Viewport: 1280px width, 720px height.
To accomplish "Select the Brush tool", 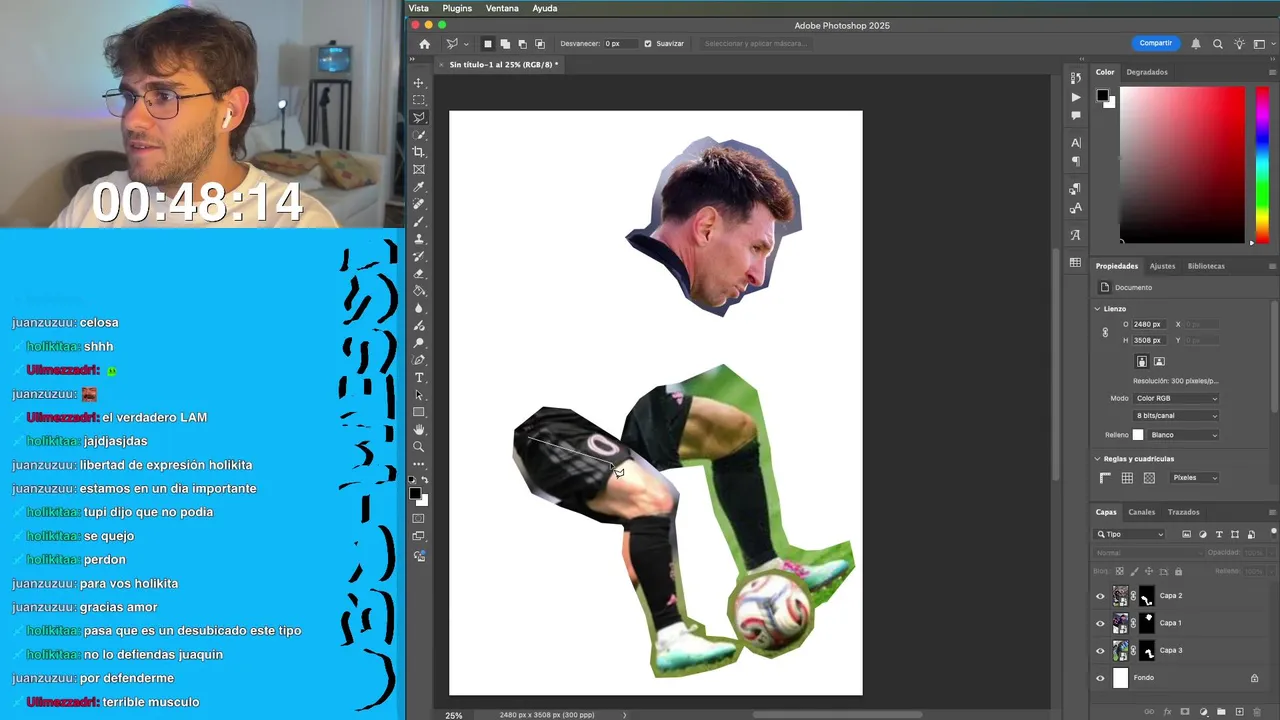I will (x=419, y=221).
